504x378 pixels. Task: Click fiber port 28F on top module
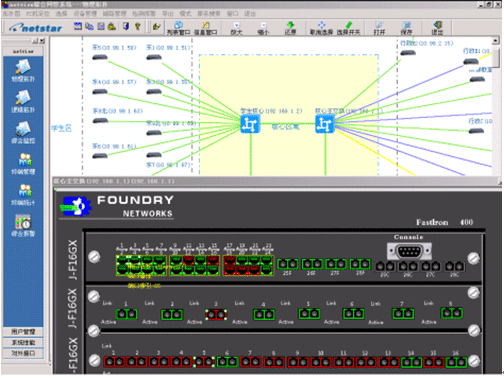[x=360, y=264]
